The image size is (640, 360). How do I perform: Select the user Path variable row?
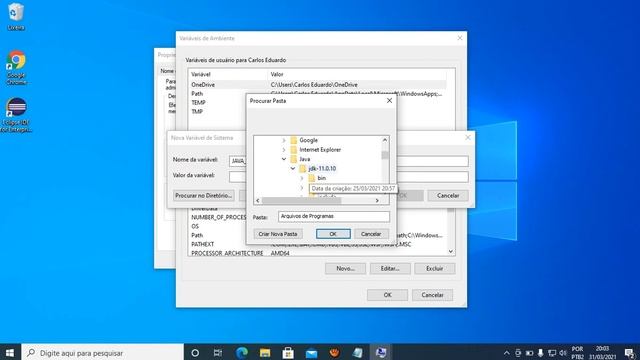[318, 94]
